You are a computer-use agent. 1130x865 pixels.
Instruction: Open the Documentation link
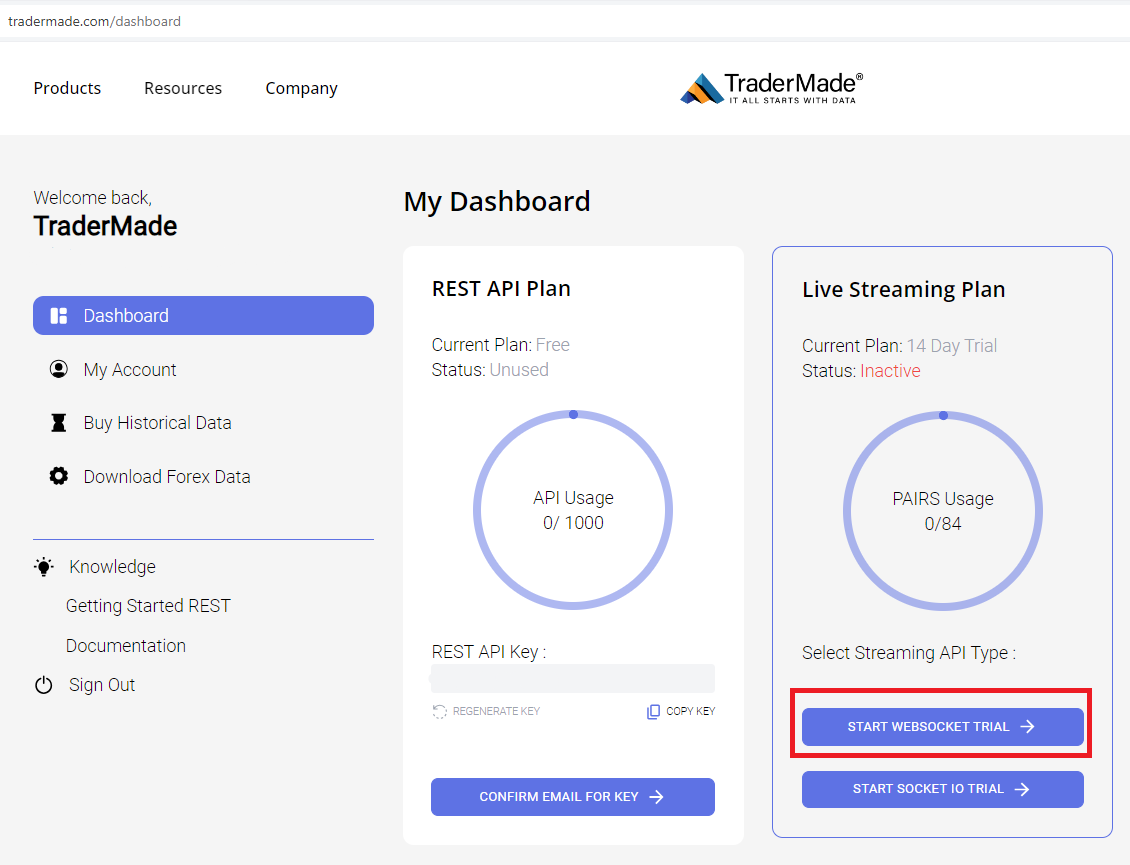126,645
